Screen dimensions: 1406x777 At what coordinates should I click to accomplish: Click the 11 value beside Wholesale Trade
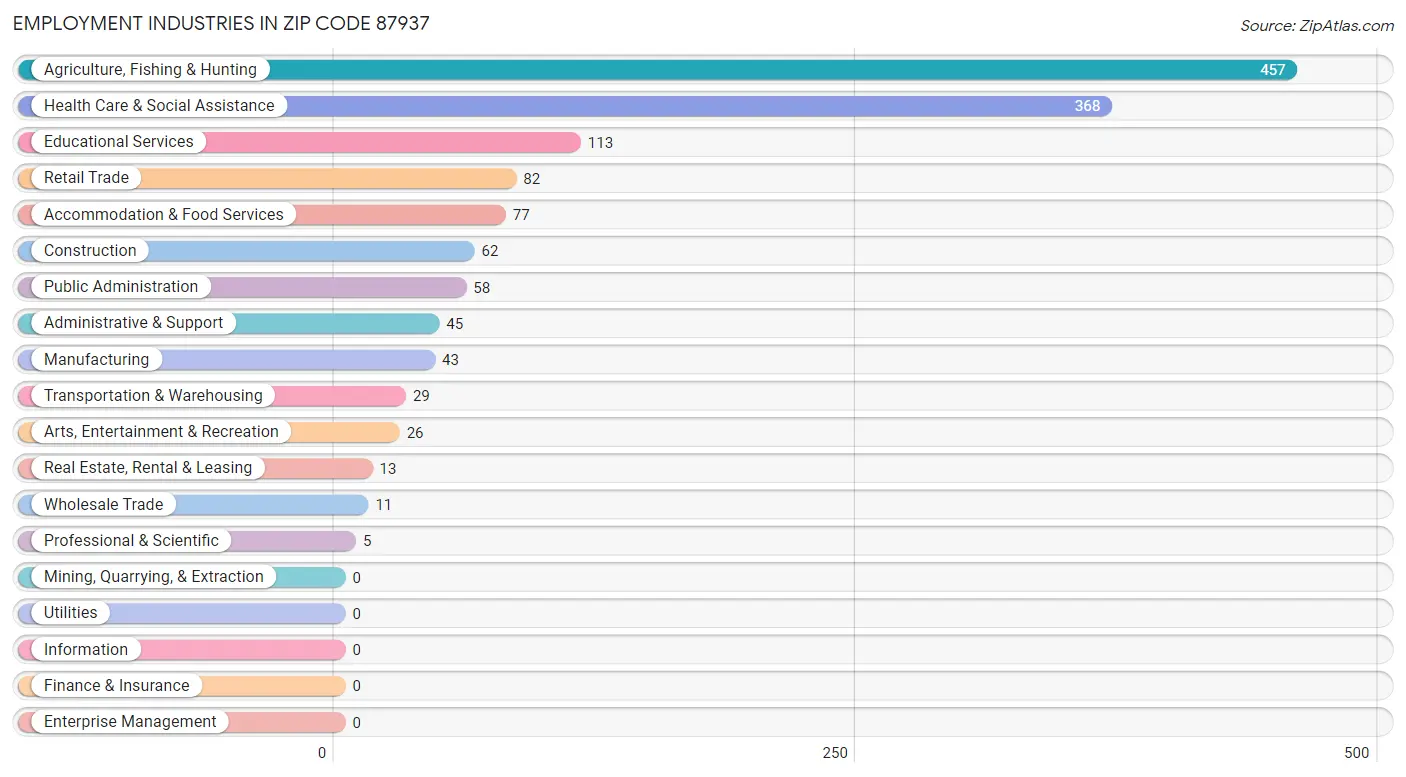coord(384,505)
